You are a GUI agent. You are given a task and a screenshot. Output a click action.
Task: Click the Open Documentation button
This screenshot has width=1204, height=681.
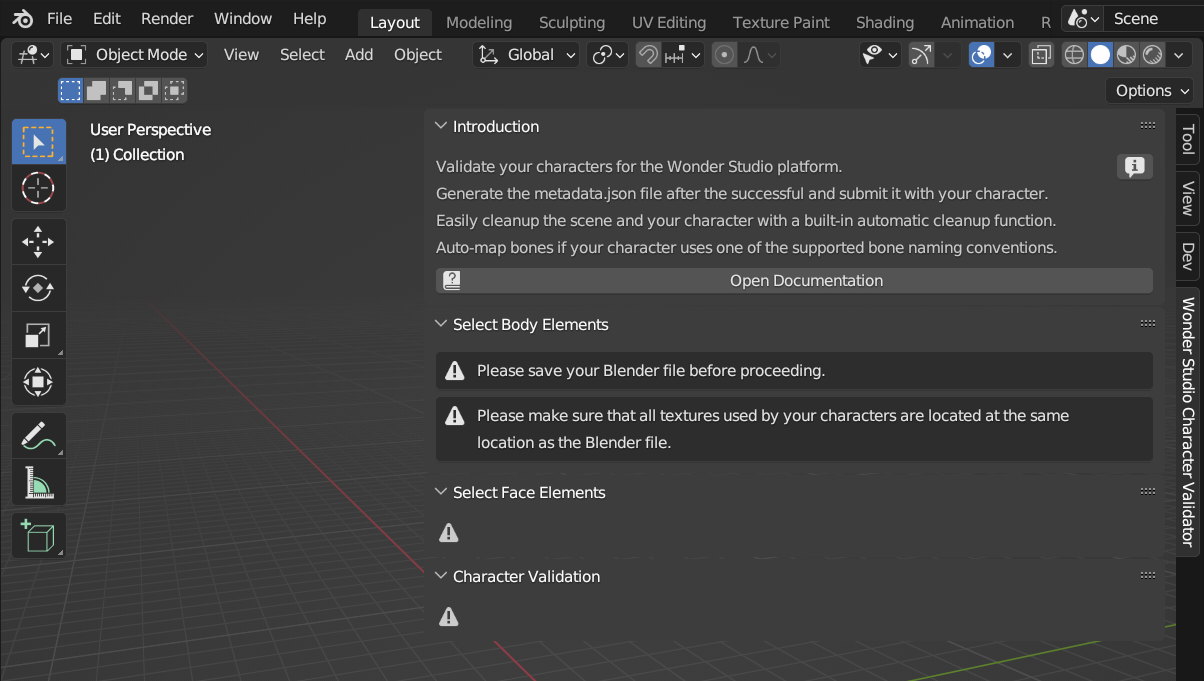pos(795,281)
